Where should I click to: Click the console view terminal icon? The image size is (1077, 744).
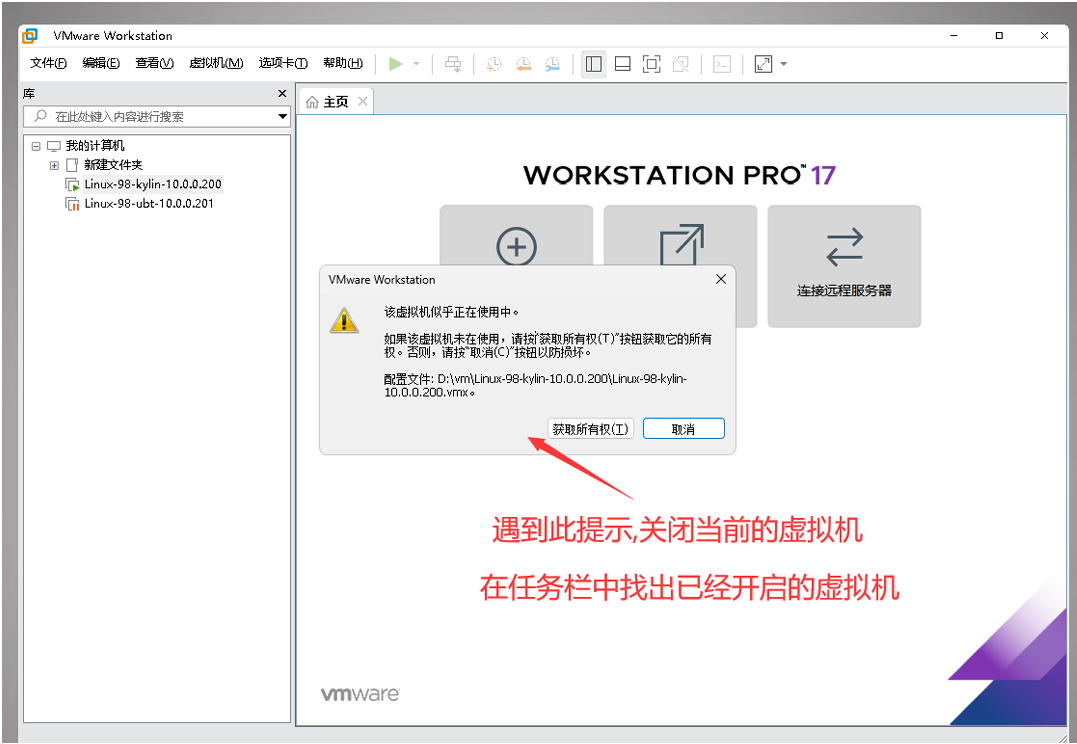pos(721,64)
